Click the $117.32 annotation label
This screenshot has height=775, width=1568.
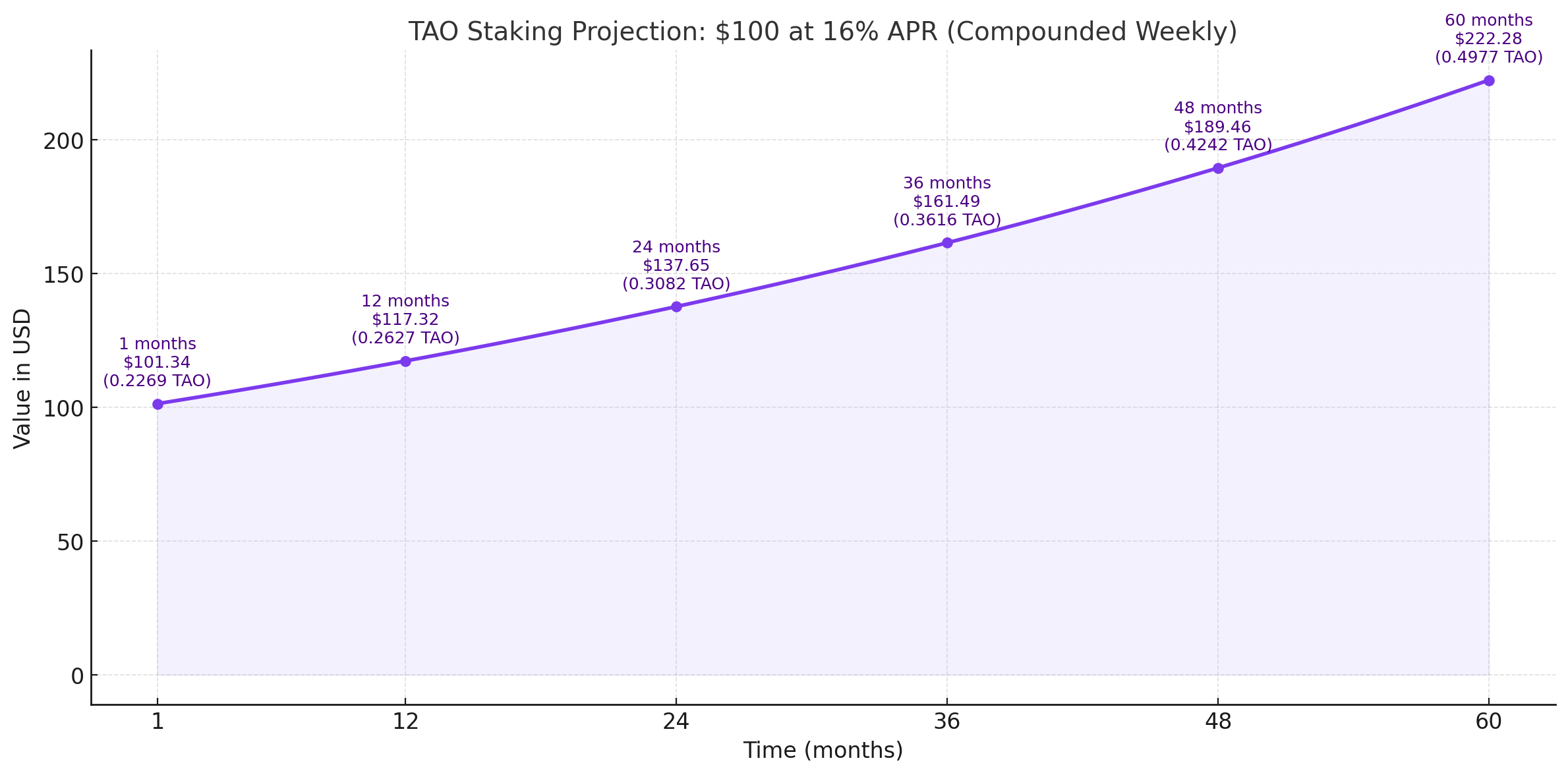(x=405, y=320)
